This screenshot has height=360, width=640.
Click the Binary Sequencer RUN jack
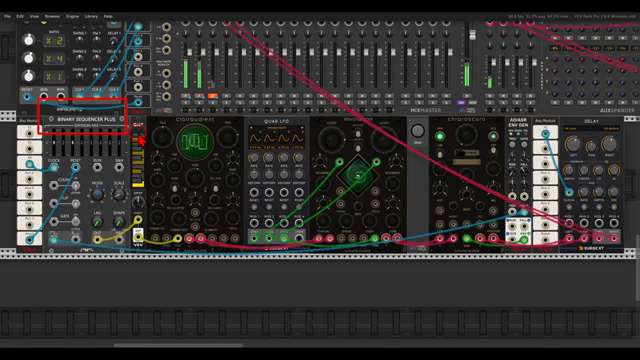coord(97,167)
